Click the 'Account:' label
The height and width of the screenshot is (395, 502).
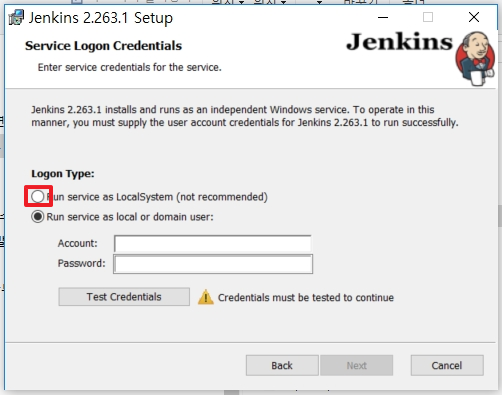point(78,243)
